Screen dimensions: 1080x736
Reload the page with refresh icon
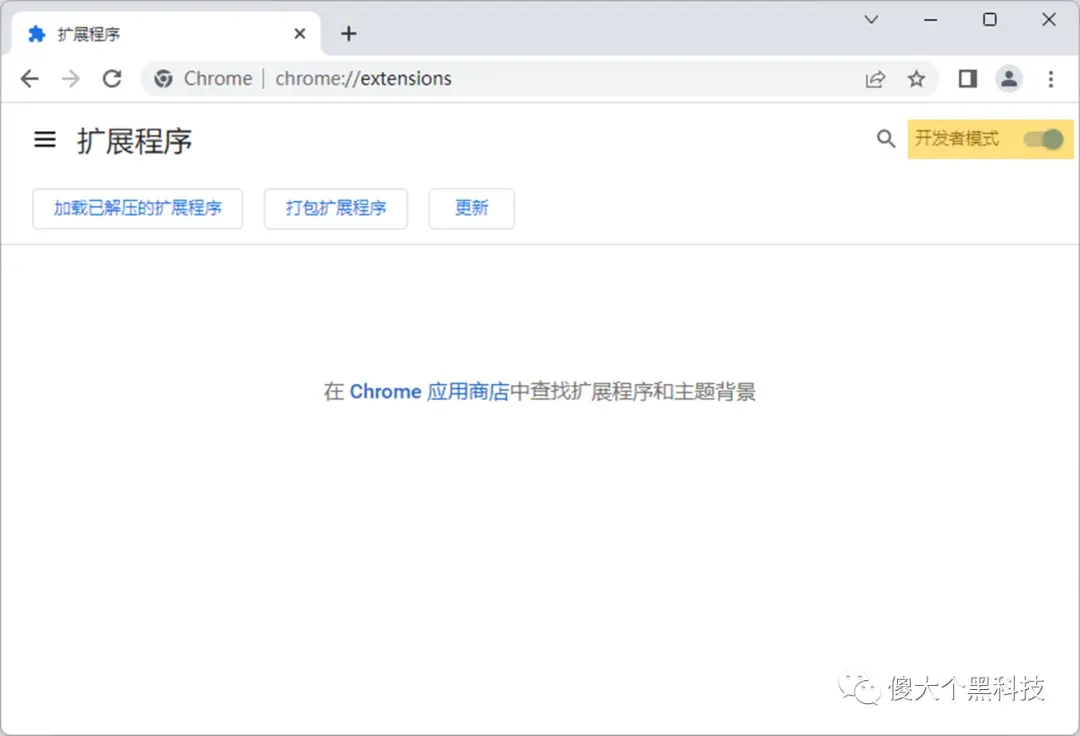[x=112, y=78]
